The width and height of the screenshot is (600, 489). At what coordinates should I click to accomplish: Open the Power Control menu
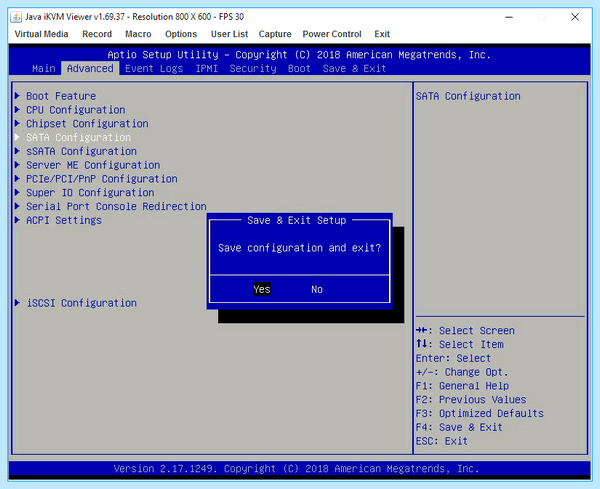point(332,34)
